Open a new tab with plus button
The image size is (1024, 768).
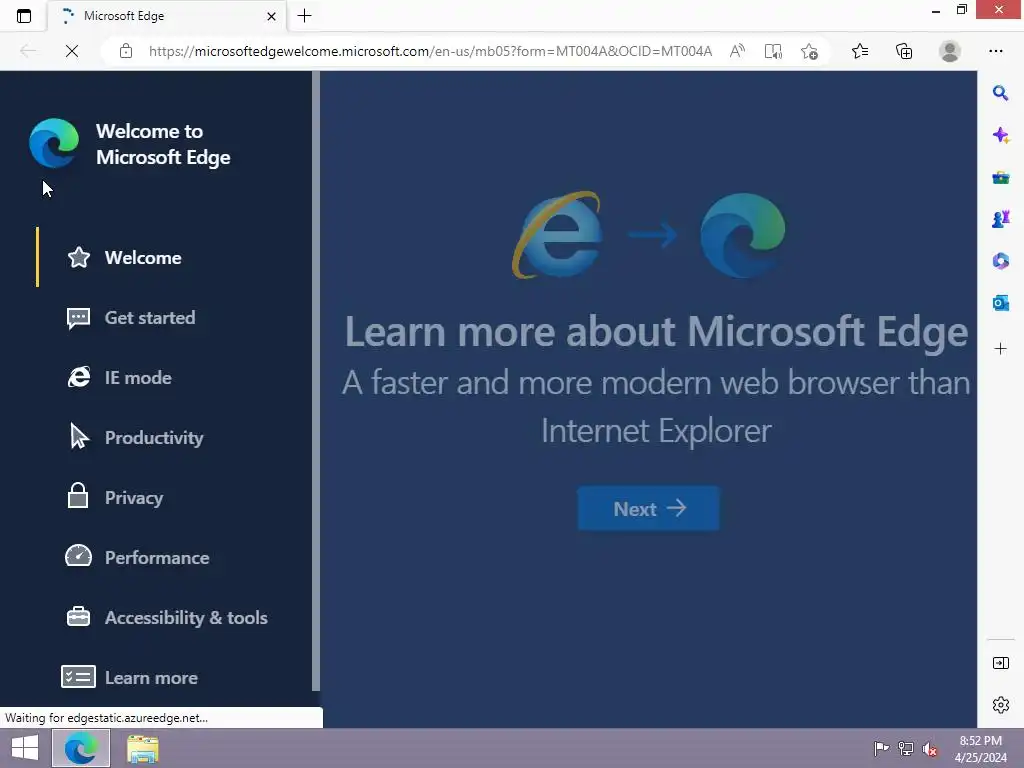304,16
